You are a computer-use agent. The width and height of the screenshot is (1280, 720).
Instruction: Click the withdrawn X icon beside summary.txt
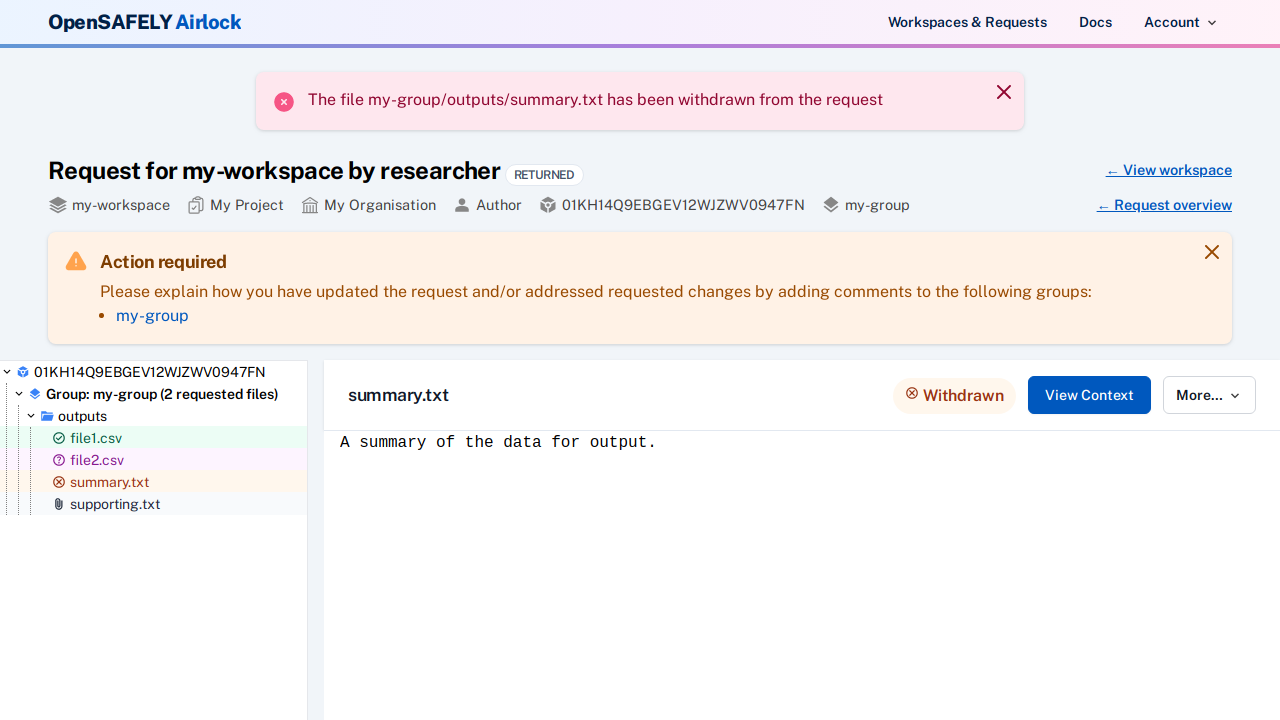click(x=59, y=482)
